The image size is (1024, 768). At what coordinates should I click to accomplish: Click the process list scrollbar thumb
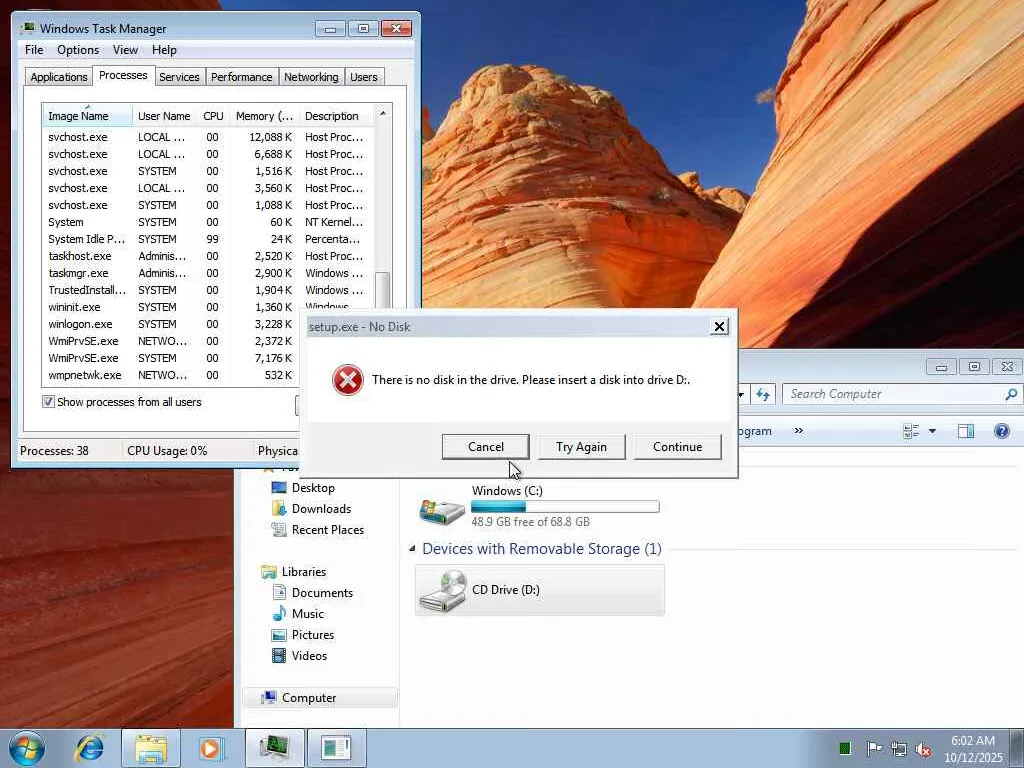383,291
